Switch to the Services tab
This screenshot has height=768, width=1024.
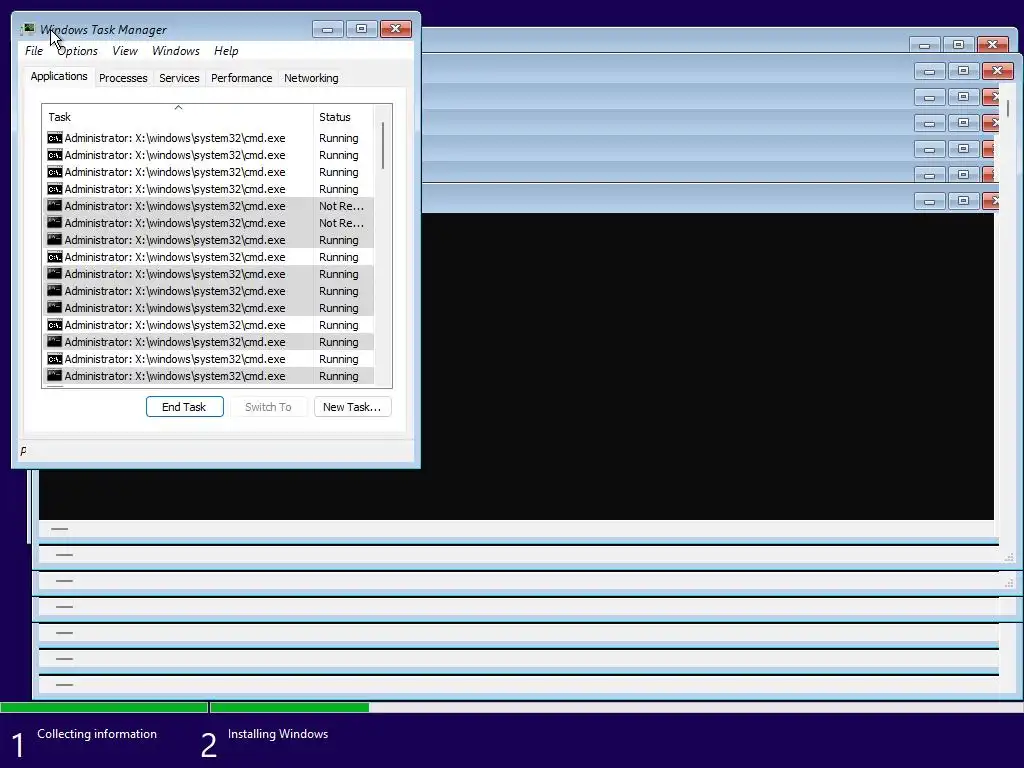(x=179, y=78)
